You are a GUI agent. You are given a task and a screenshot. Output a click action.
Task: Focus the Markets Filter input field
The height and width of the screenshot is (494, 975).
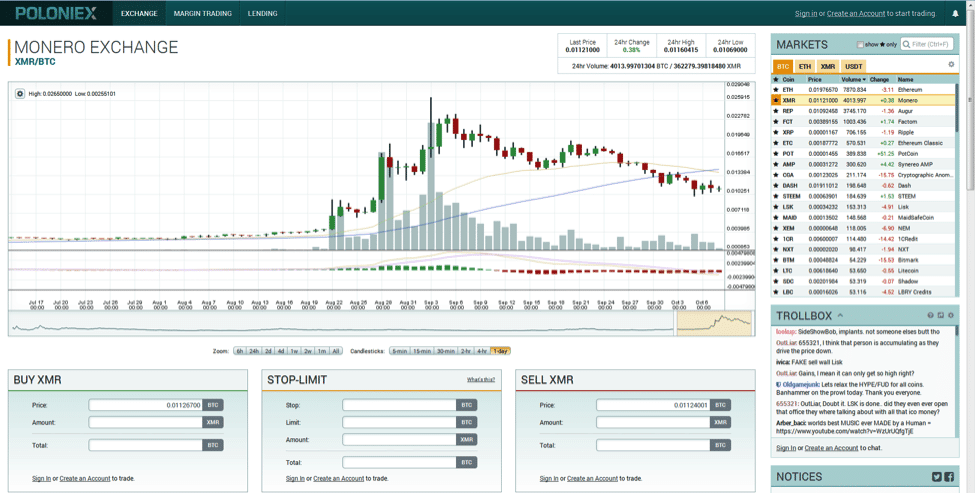[x=927, y=44]
